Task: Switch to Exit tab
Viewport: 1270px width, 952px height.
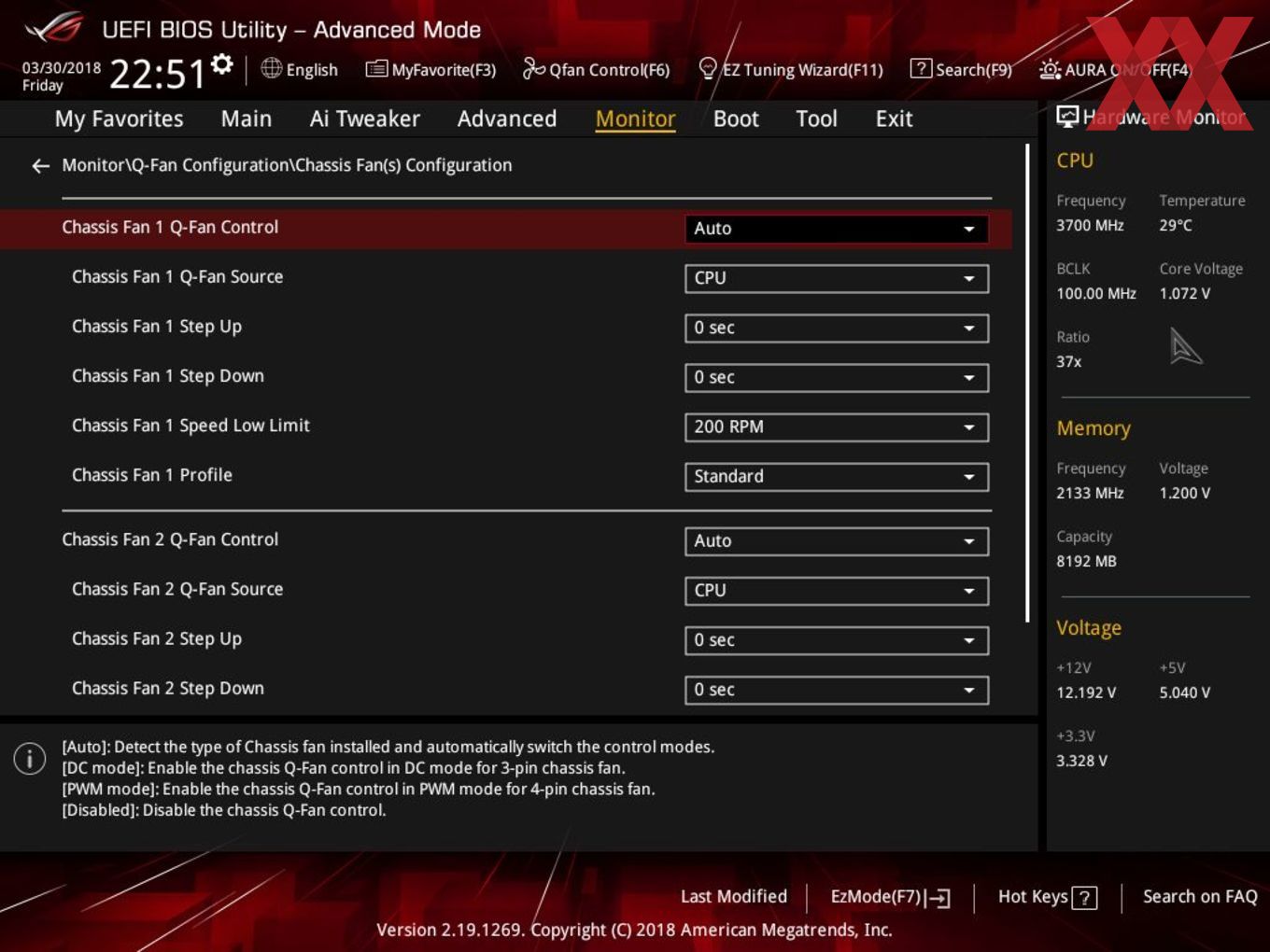Action: [894, 119]
